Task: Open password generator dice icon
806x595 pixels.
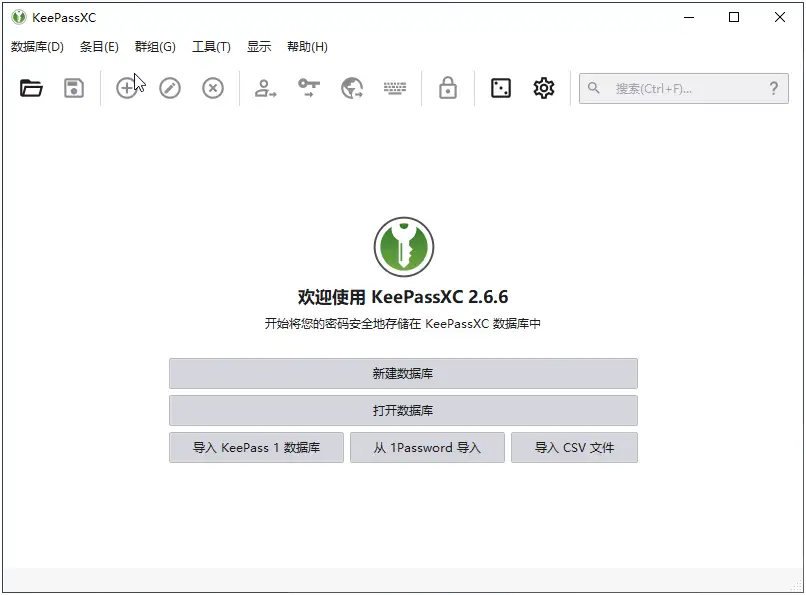Action: tap(501, 88)
